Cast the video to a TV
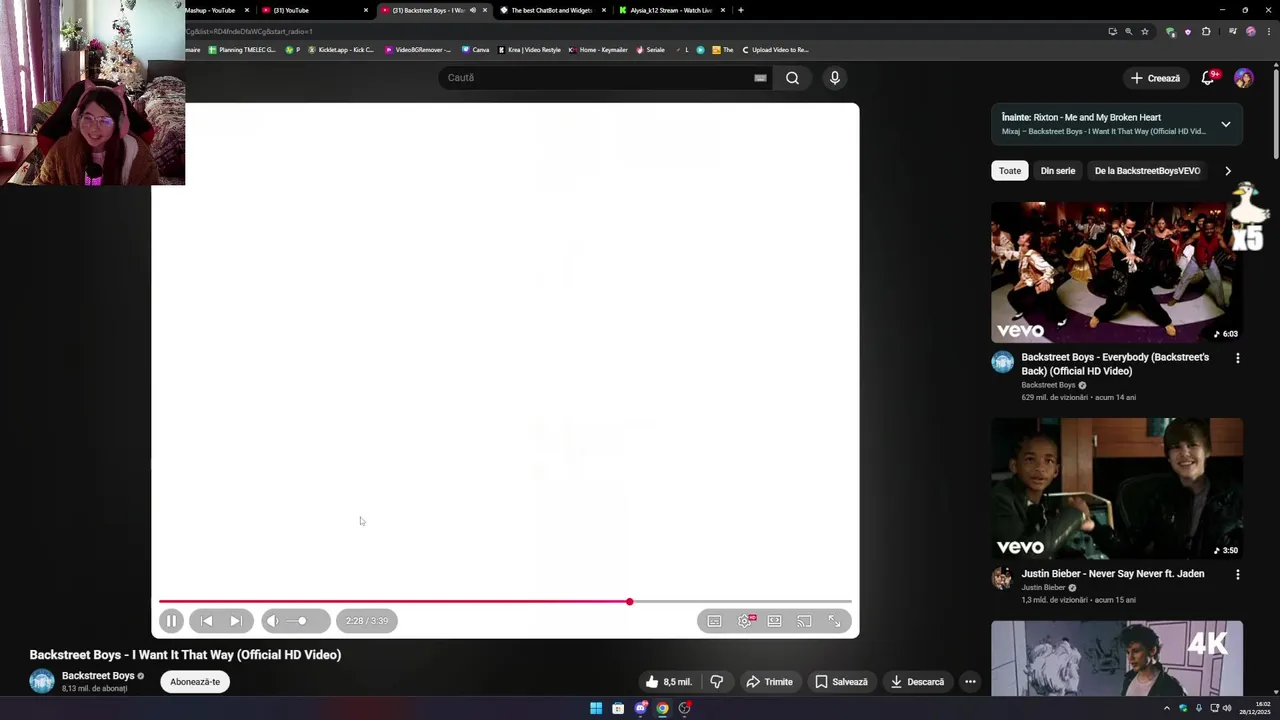1280x720 pixels. 804,621
